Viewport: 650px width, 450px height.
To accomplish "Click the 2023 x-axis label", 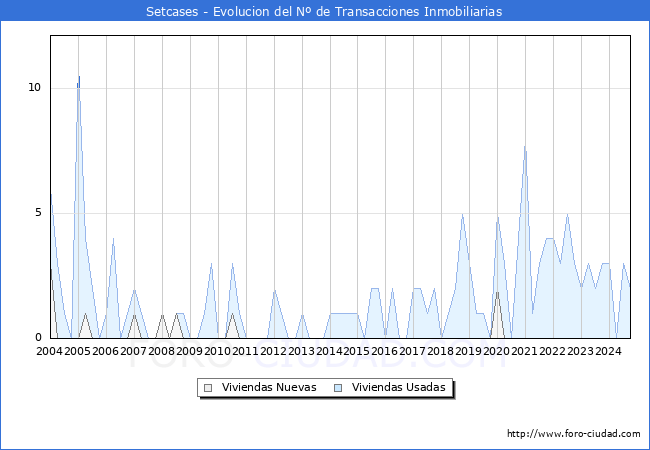I will (x=580, y=351).
